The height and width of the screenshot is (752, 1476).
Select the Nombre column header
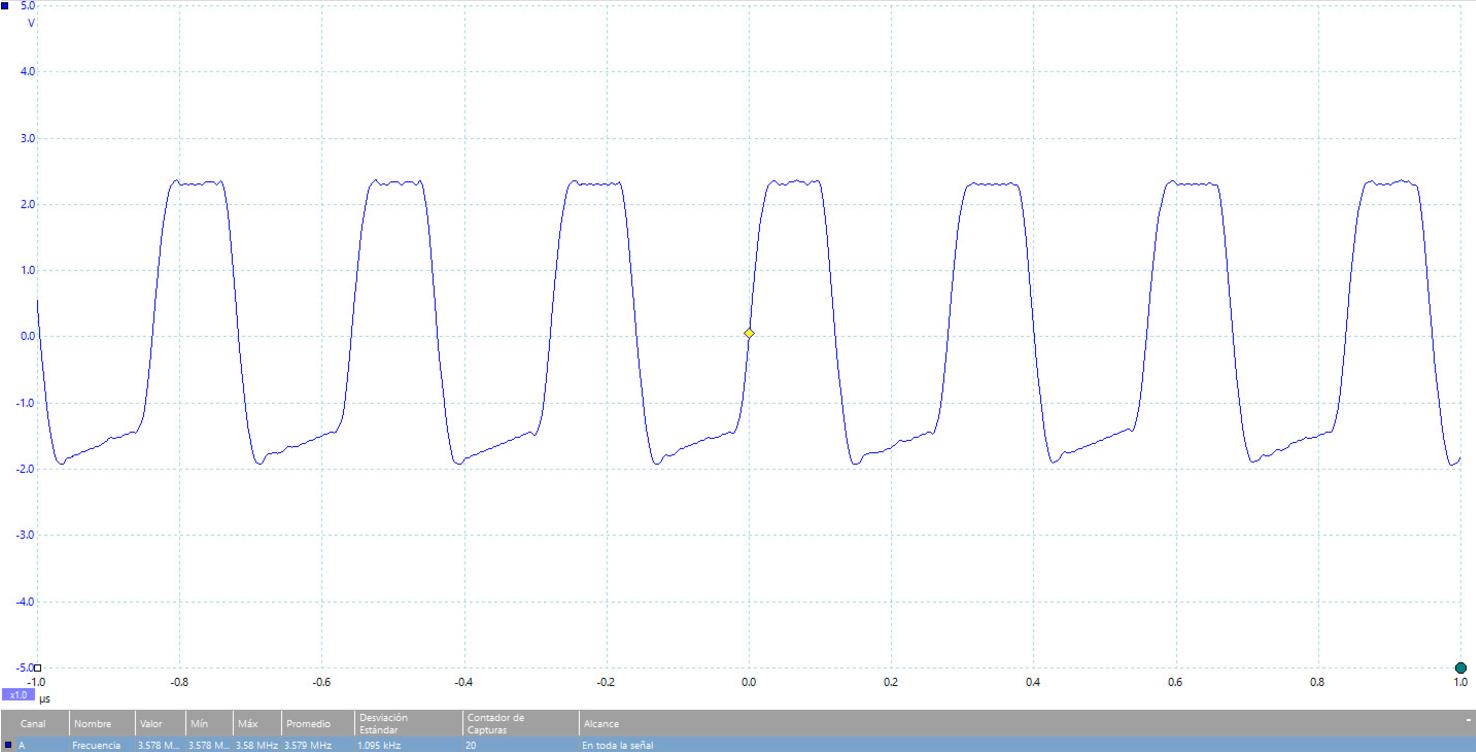tap(88, 723)
